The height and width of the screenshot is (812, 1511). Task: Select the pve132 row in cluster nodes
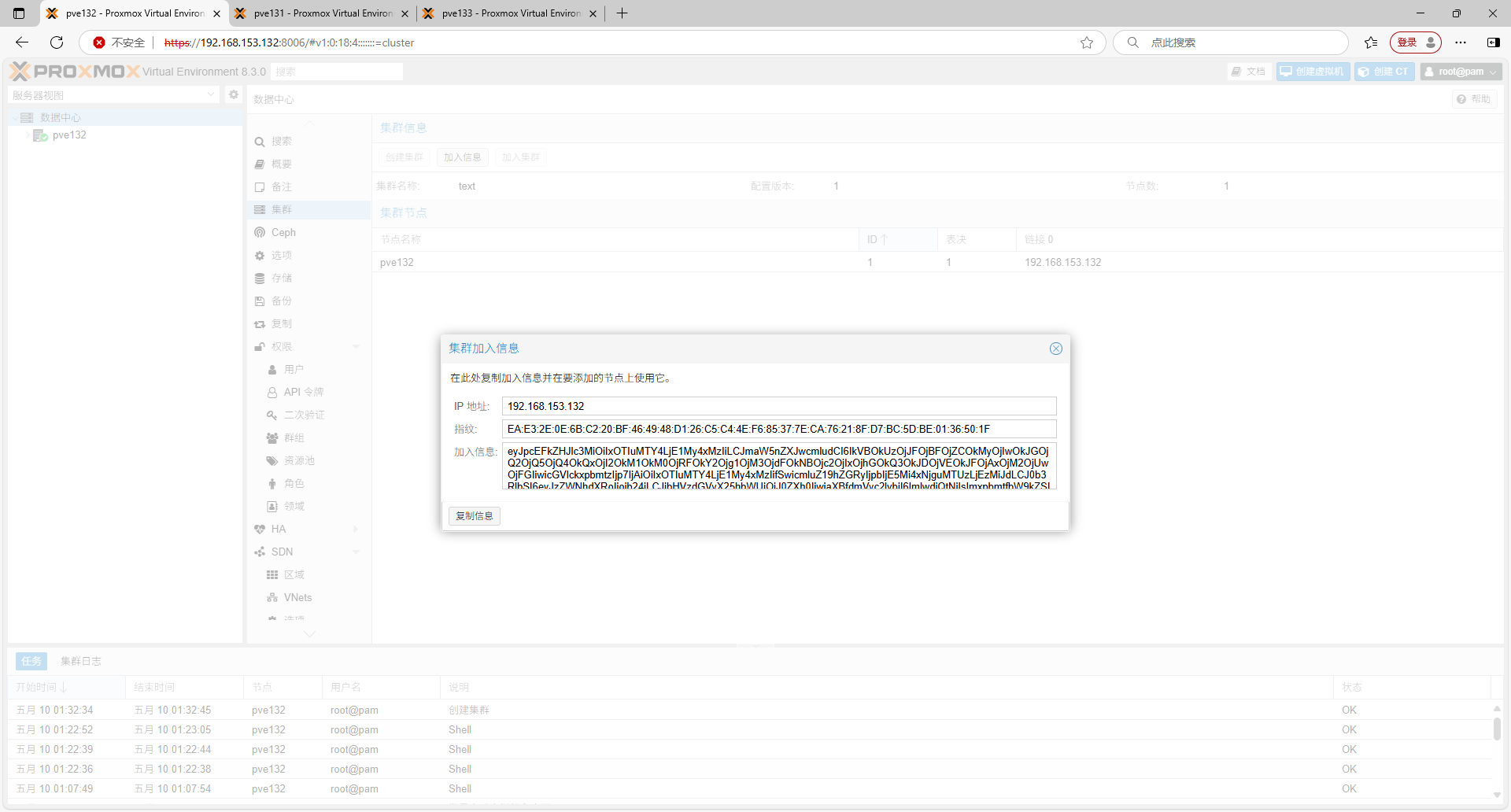click(x=937, y=263)
